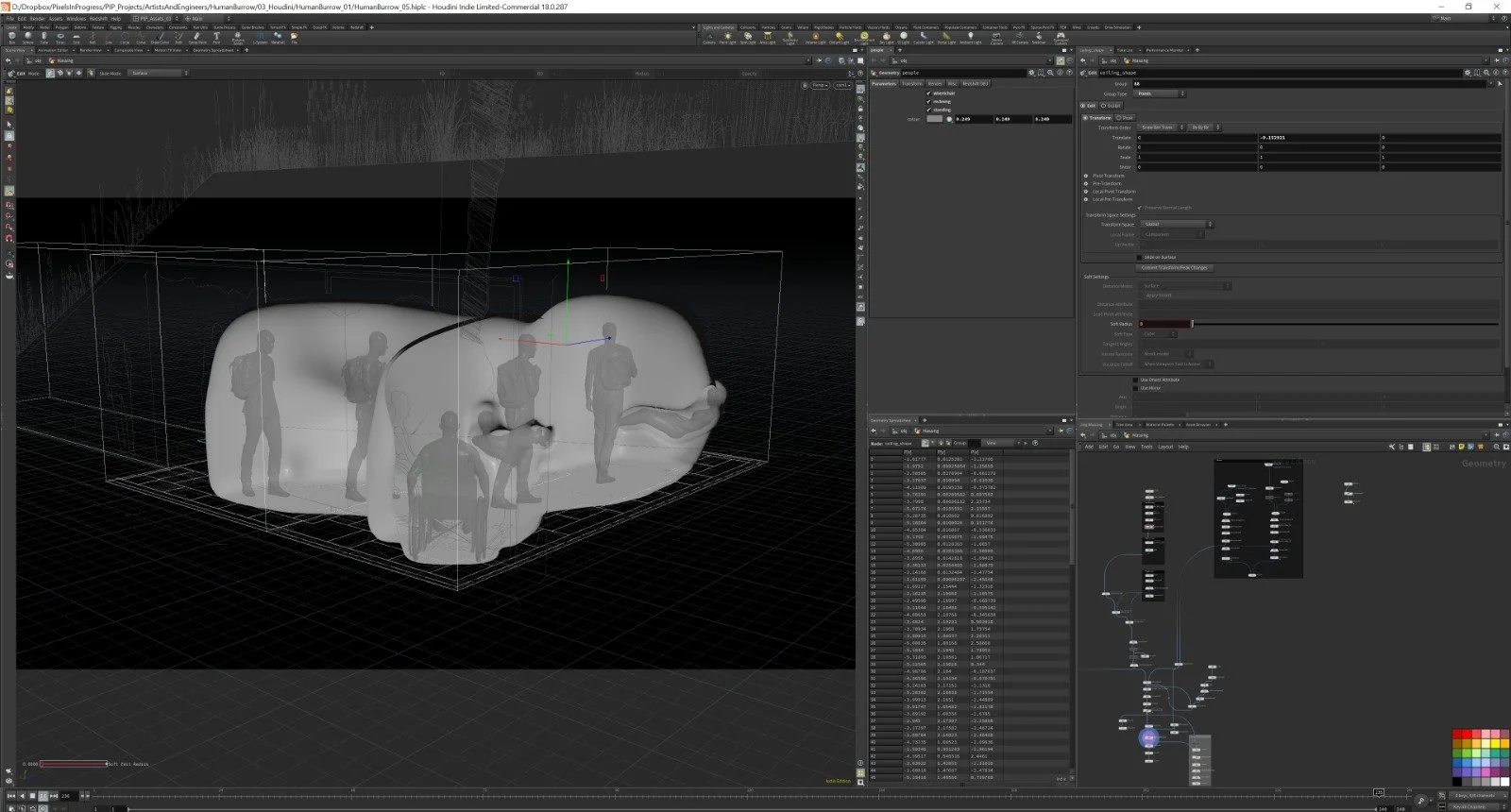
Task: Click the Point Light shelf tool
Action: point(728,38)
